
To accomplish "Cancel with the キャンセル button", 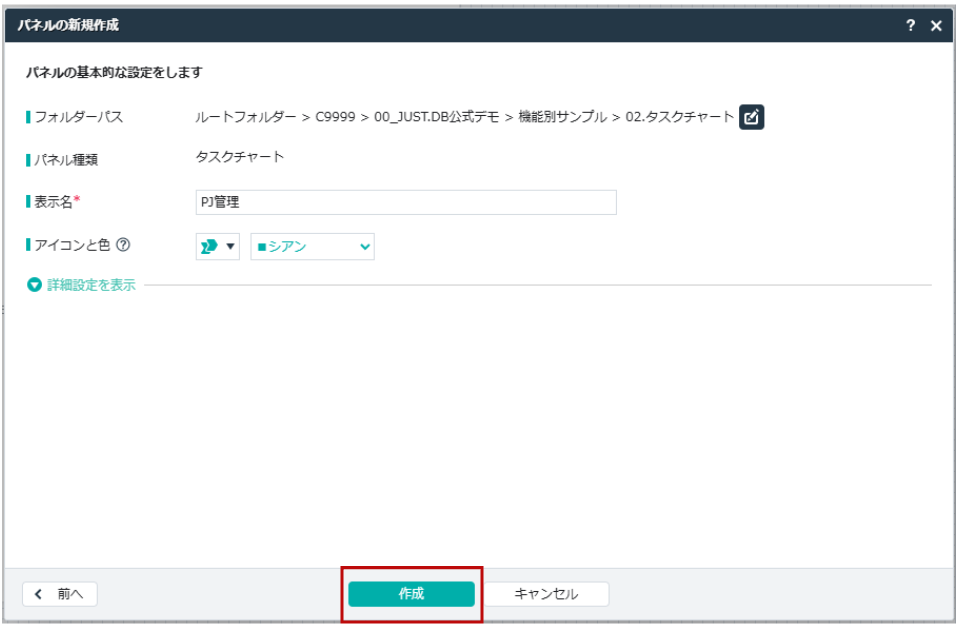I will (x=546, y=594).
